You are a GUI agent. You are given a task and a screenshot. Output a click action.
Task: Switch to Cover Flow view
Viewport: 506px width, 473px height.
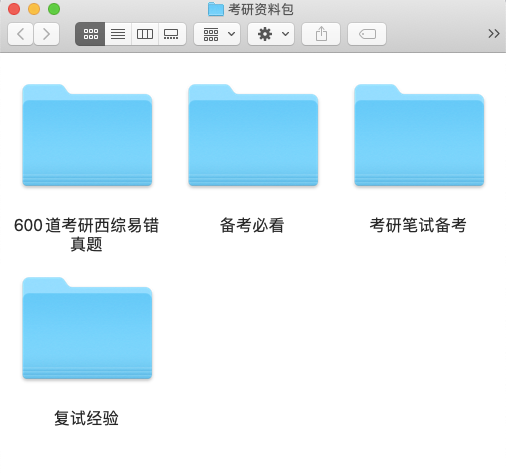[x=172, y=34]
